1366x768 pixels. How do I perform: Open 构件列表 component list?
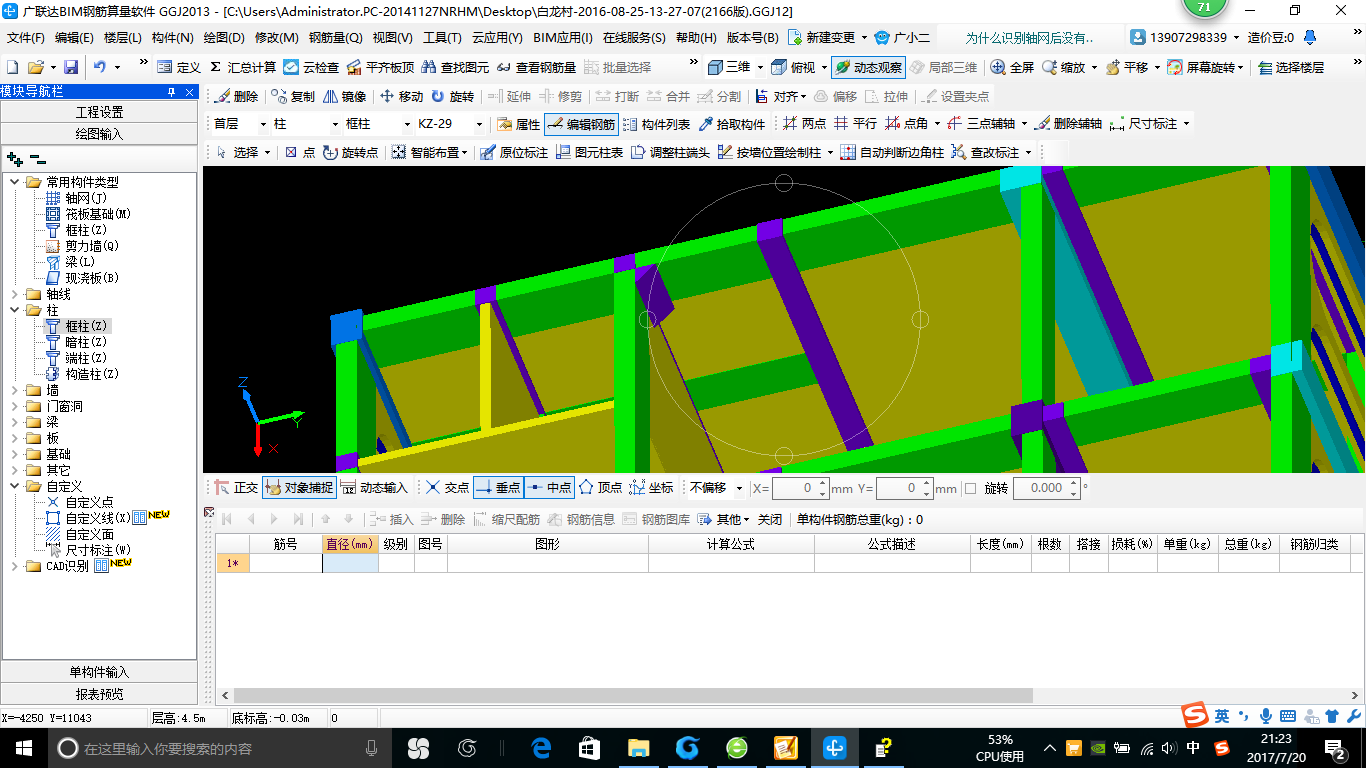(x=656, y=124)
